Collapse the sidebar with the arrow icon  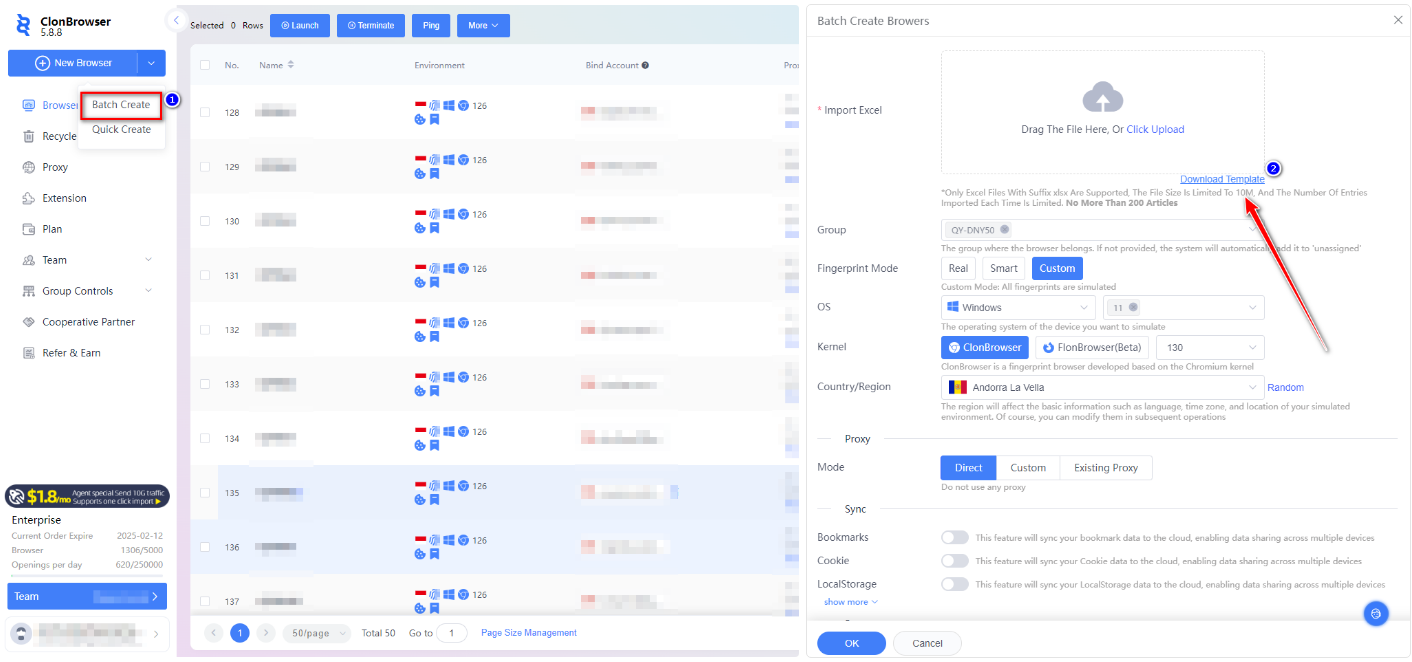(x=177, y=19)
